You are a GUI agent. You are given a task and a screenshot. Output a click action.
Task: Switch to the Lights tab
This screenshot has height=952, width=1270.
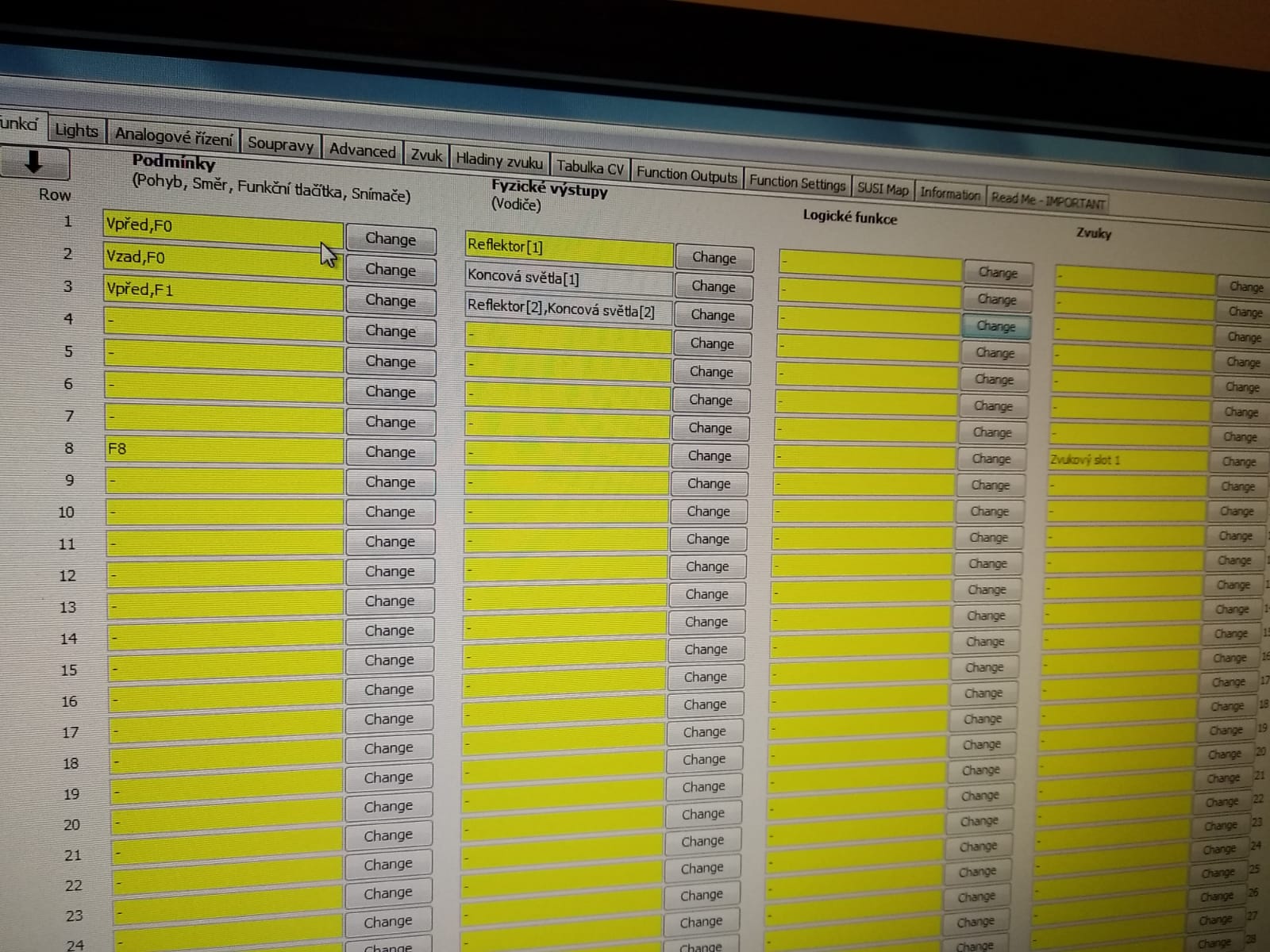(x=77, y=131)
